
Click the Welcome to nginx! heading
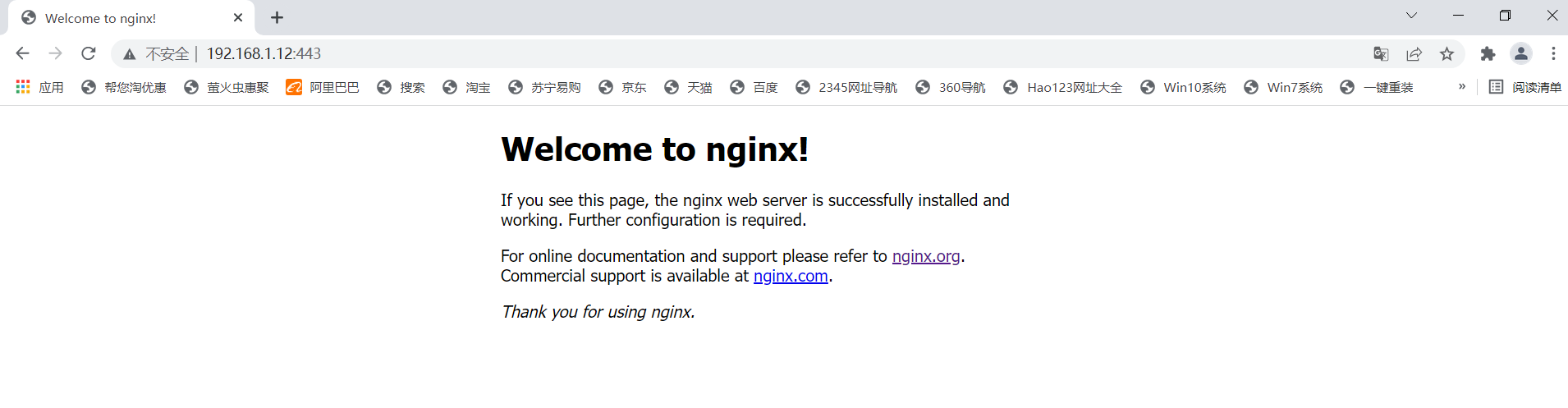(654, 149)
